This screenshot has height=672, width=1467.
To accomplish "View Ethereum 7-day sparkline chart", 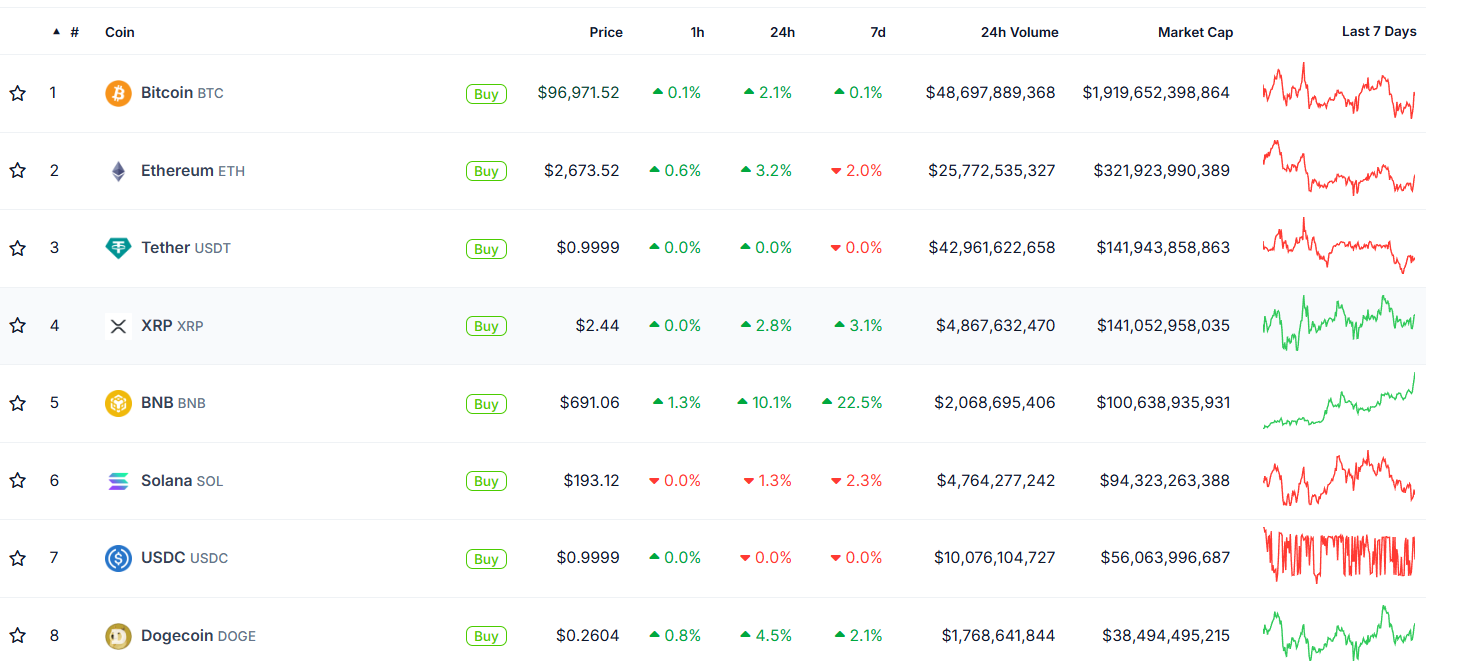I will 1339,168.
